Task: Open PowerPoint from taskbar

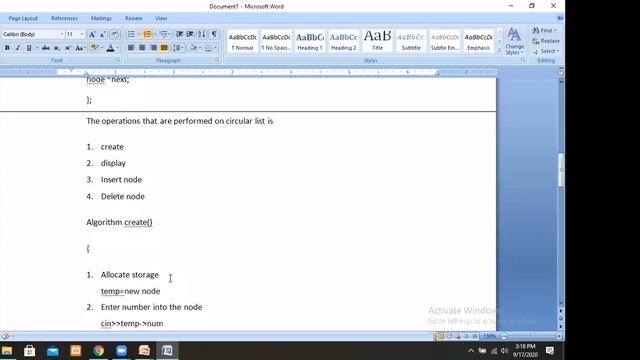Action: point(144,351)
